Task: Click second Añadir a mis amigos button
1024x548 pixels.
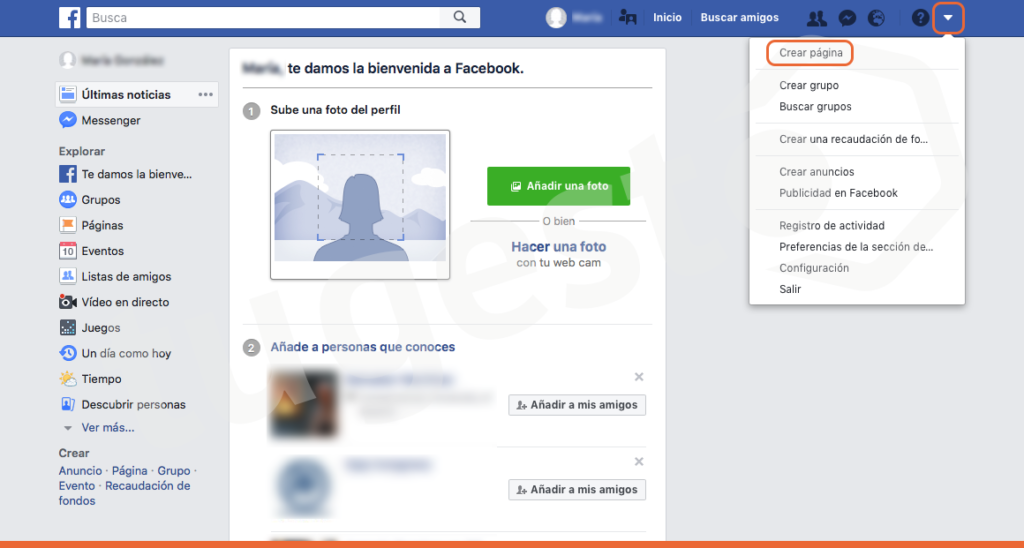Action: coord(577,489)
